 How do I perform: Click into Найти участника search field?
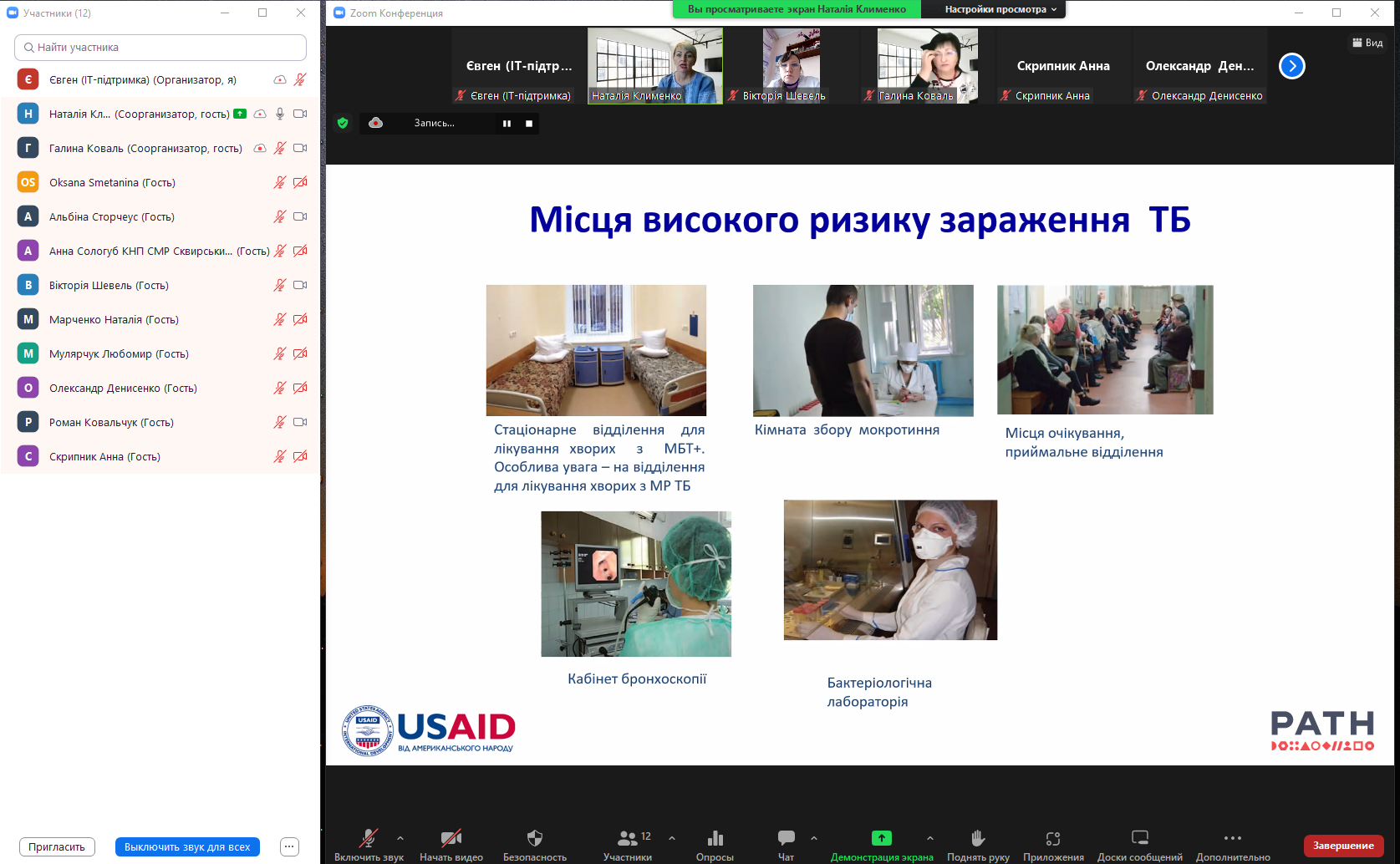160,48
